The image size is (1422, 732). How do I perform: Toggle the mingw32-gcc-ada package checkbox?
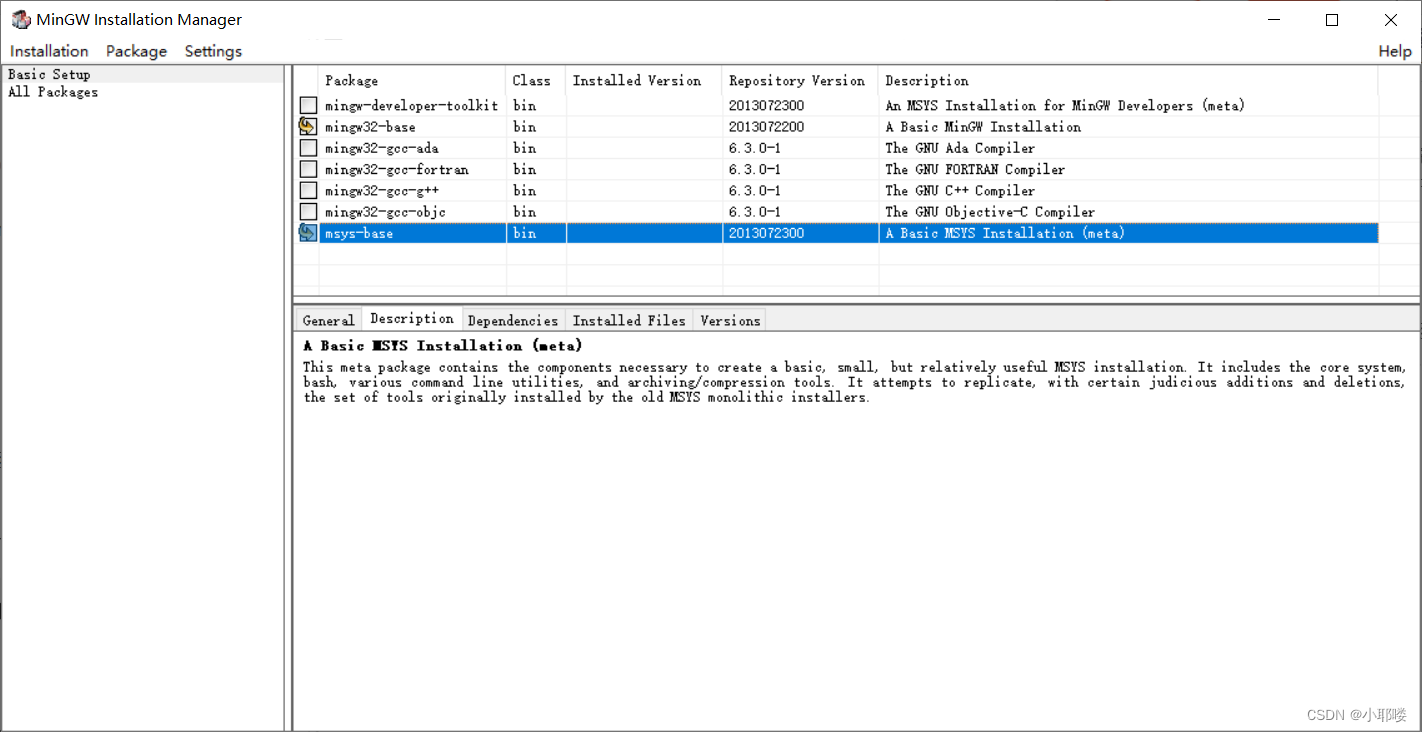(308, 148)
